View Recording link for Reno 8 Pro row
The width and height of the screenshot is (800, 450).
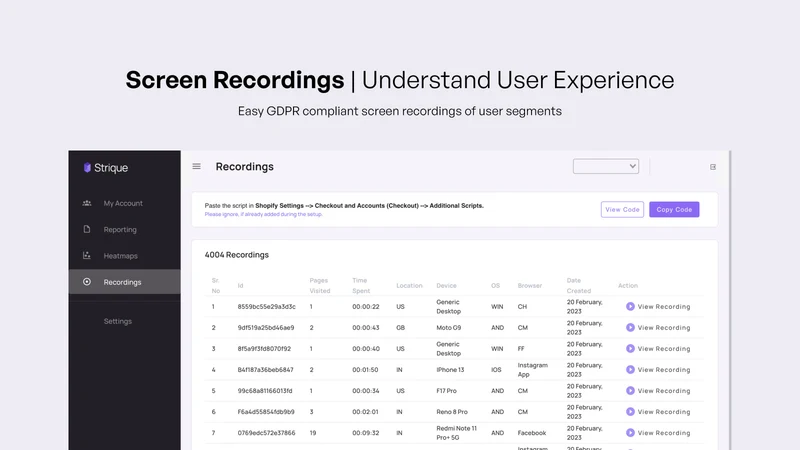tap(664, 412)
